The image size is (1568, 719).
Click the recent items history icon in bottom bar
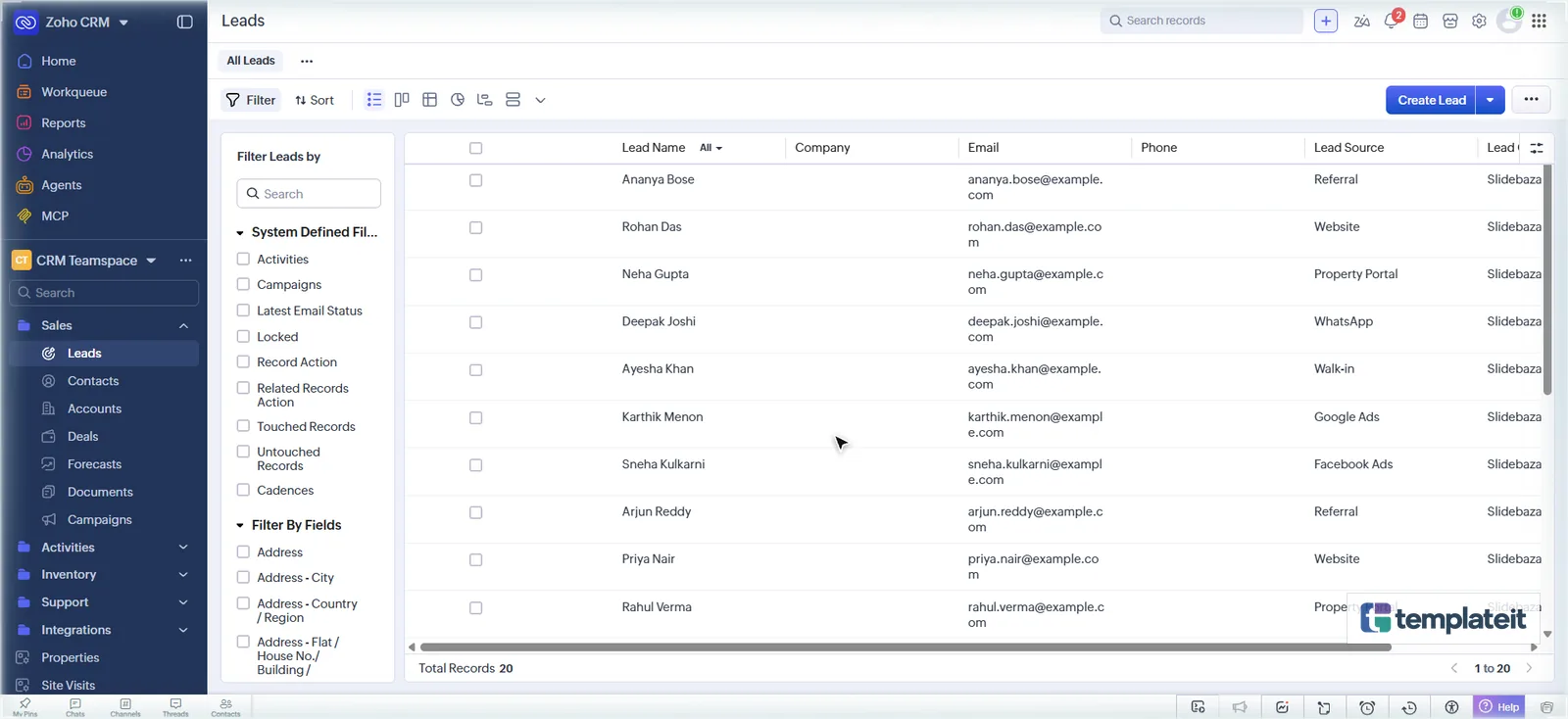(1409, 707)
